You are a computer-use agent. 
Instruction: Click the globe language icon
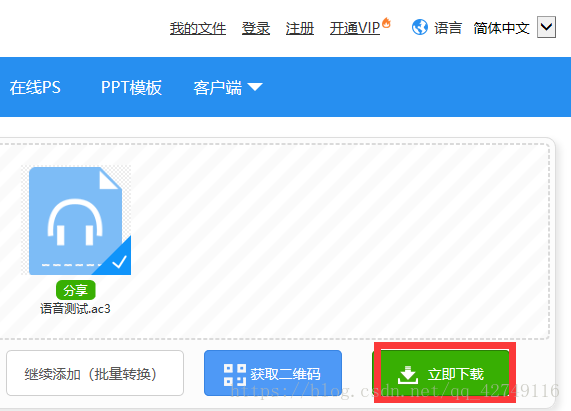[x=420, y=27]
